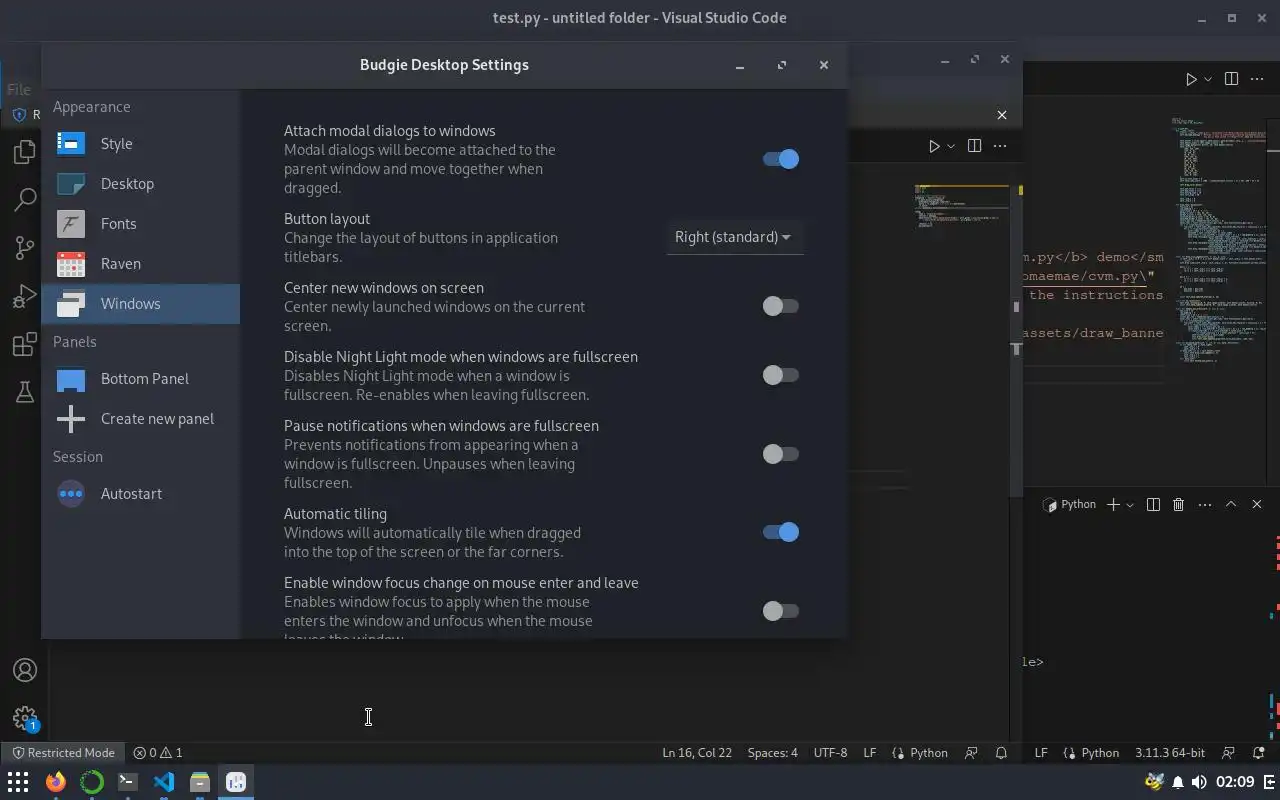
Task: Open the errors and warnings count in status bar
Action: coord(158,753)
